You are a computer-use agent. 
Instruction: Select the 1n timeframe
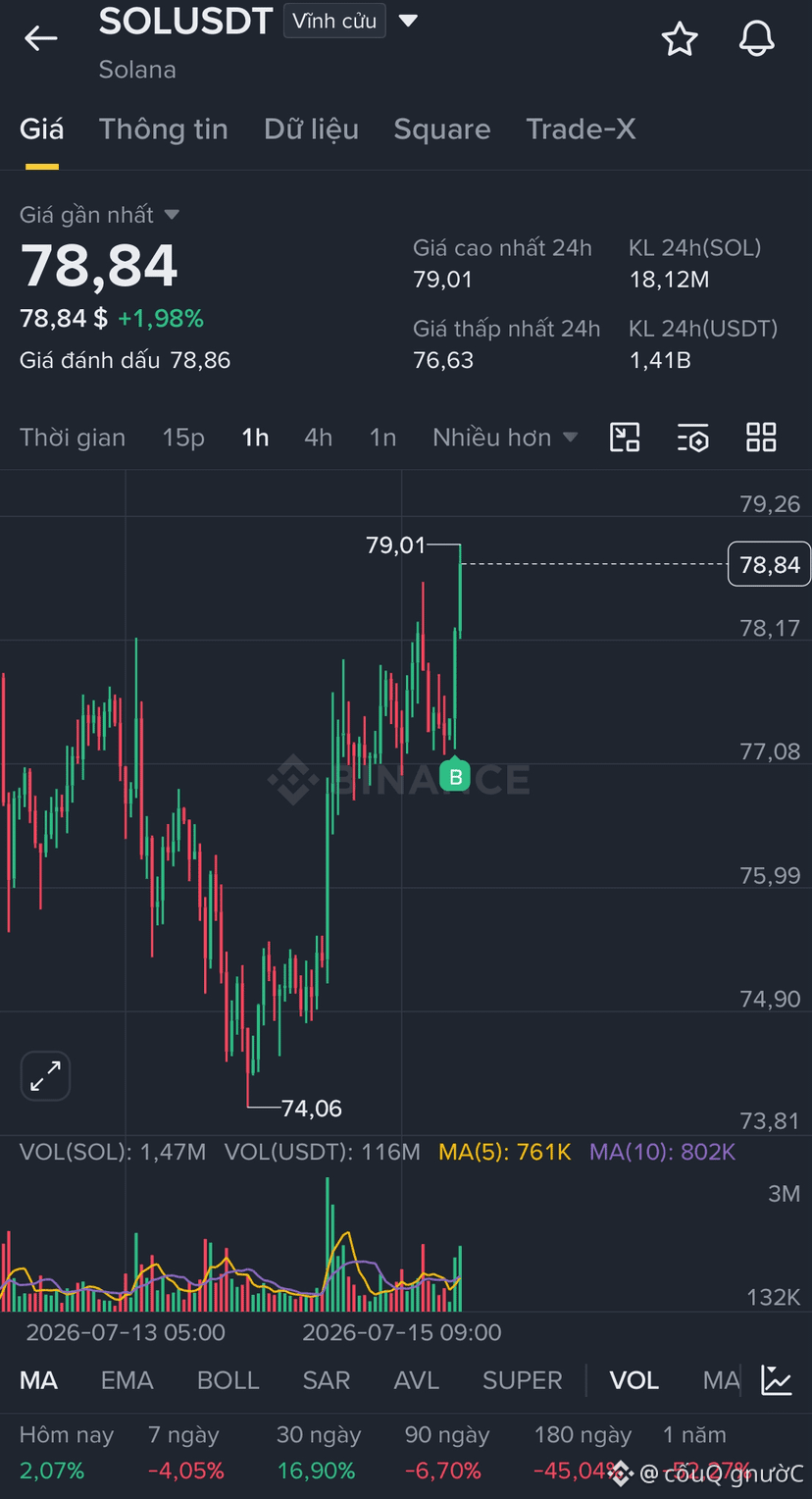point(382,438)
